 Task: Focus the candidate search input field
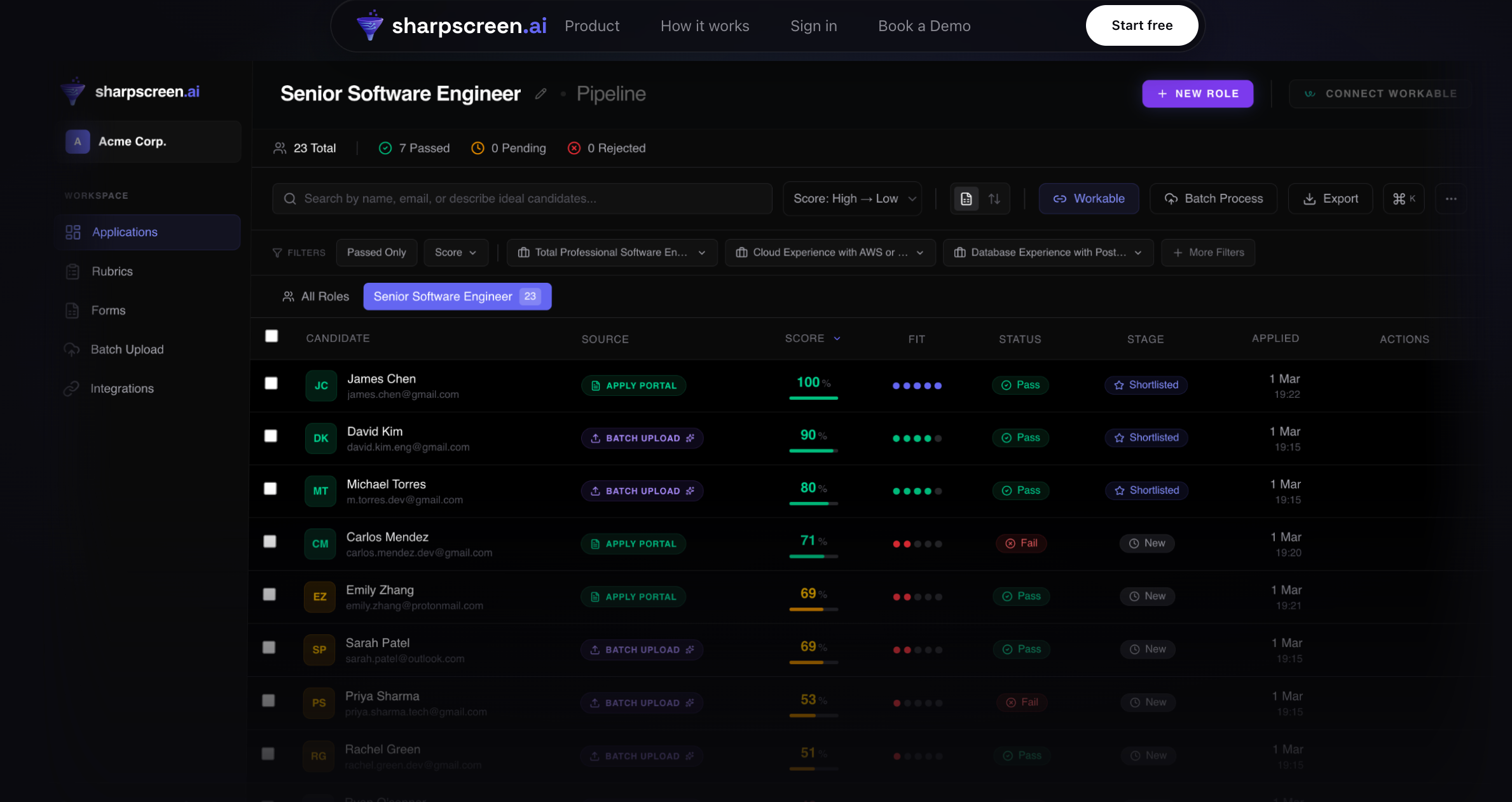pos(521,199)
